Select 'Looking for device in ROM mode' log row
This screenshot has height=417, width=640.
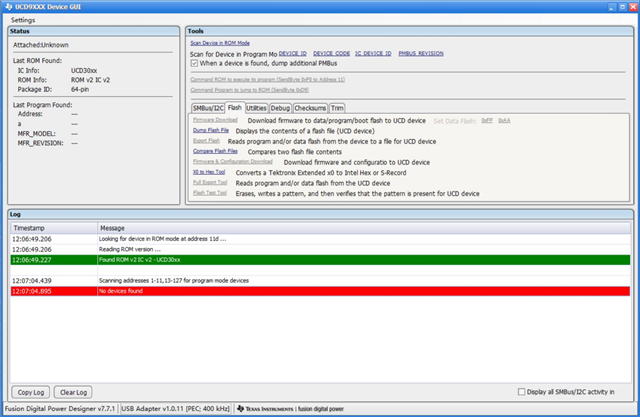click(x=320, y=239)
